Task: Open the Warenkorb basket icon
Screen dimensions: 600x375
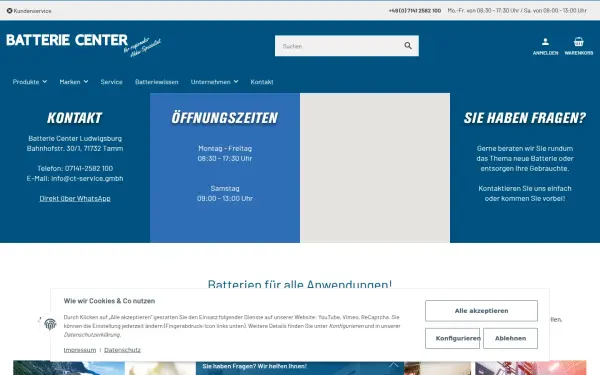Action: click(x=579, y=46)
